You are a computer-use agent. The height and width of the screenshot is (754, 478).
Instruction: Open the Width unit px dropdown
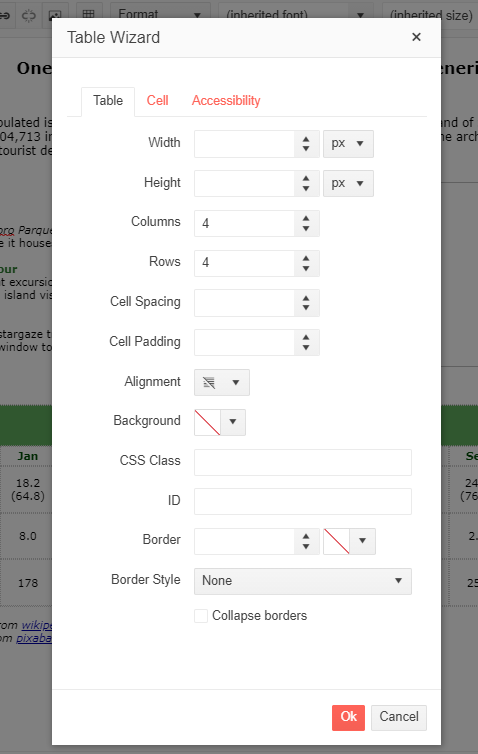348,144
